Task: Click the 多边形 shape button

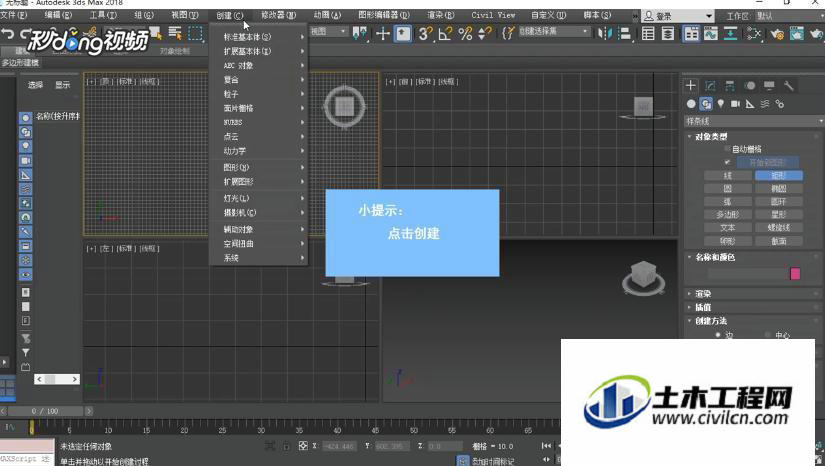Action: pos(728,215)
